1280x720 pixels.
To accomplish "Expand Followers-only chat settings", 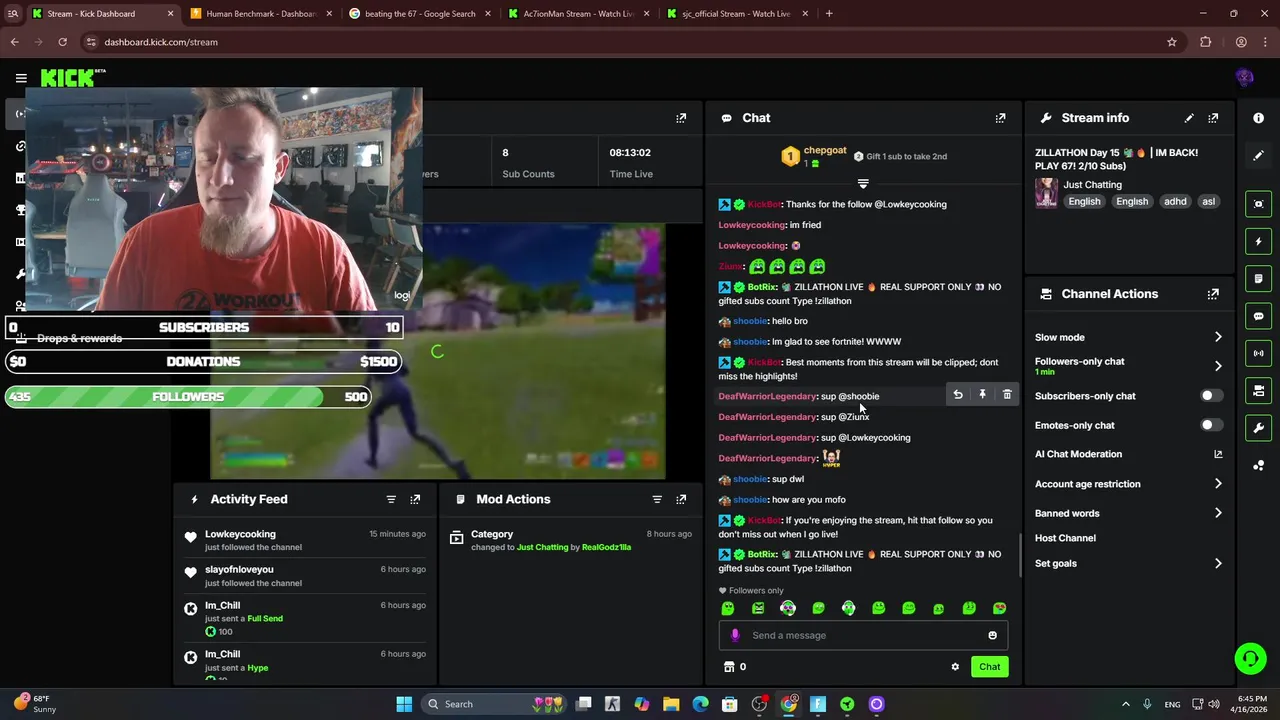I will click(x=1218, y=366).
